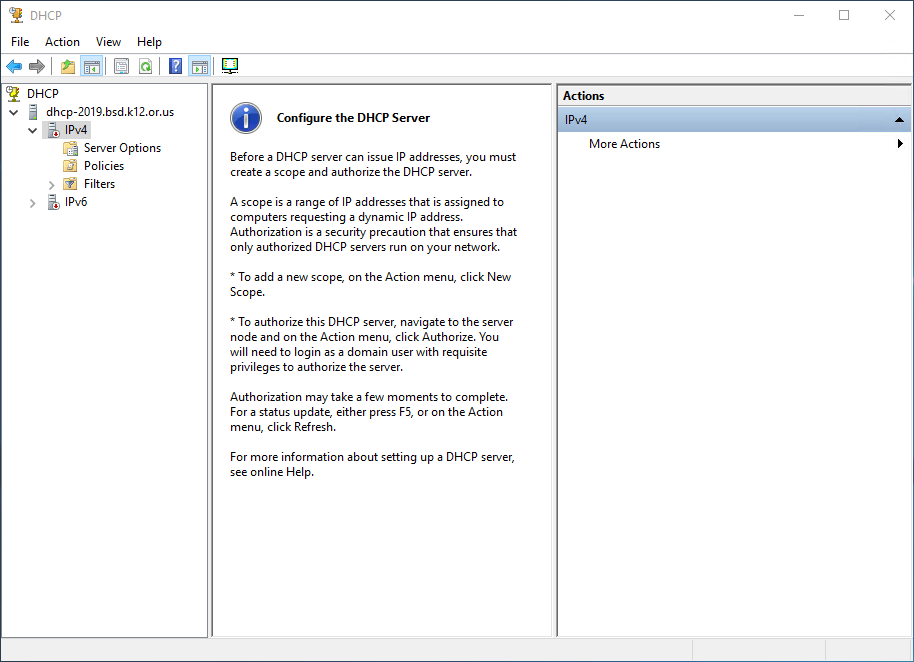The image size is (914, 662).
Task: Collapse the IPv4 section in Actions pane
Action: tap(899, 120)
